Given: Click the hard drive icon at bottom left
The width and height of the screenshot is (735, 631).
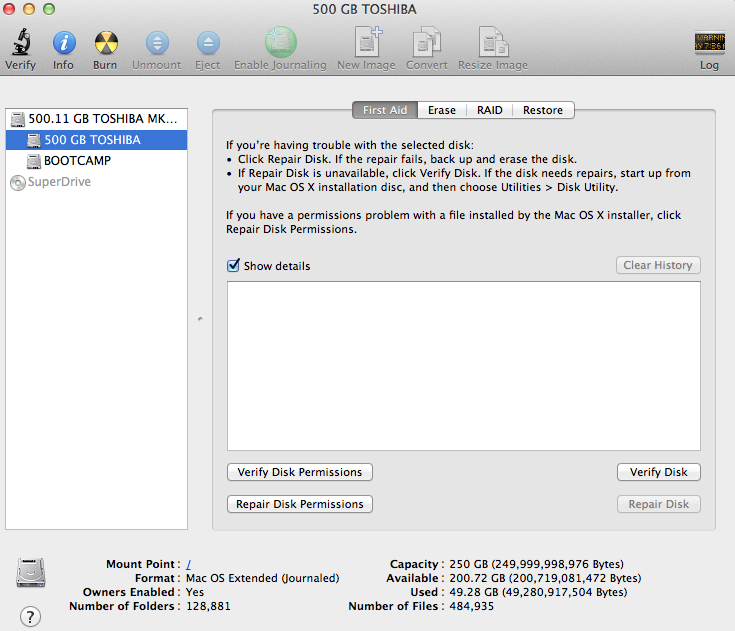Looking at the screenshot, I should tap(31, 572).
